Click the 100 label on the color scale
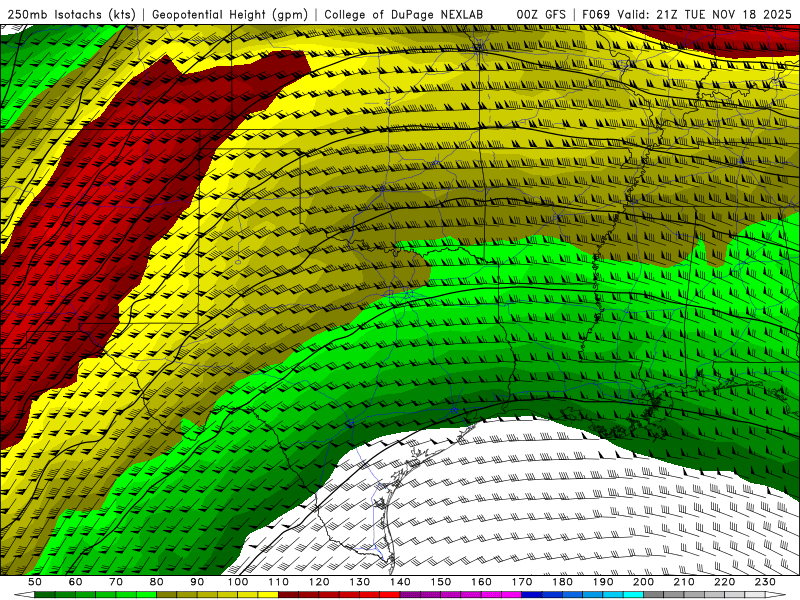The image size is (800, 600). (238, 582)
